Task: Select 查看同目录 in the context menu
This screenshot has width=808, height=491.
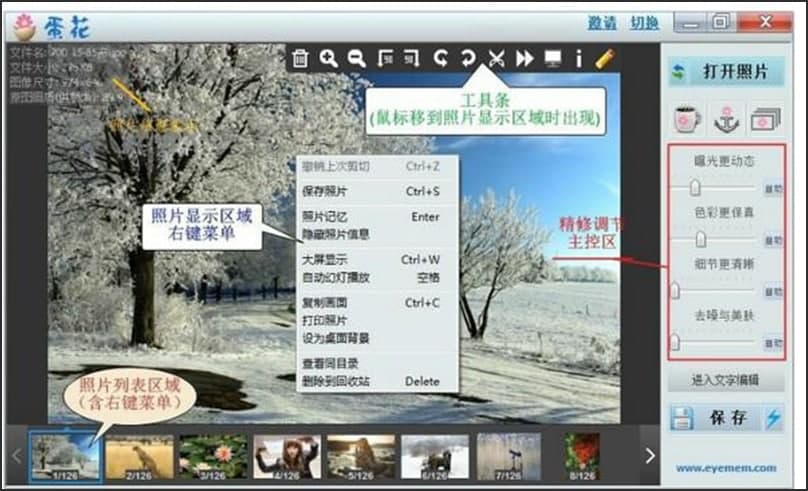Action: tap(371, 364)
